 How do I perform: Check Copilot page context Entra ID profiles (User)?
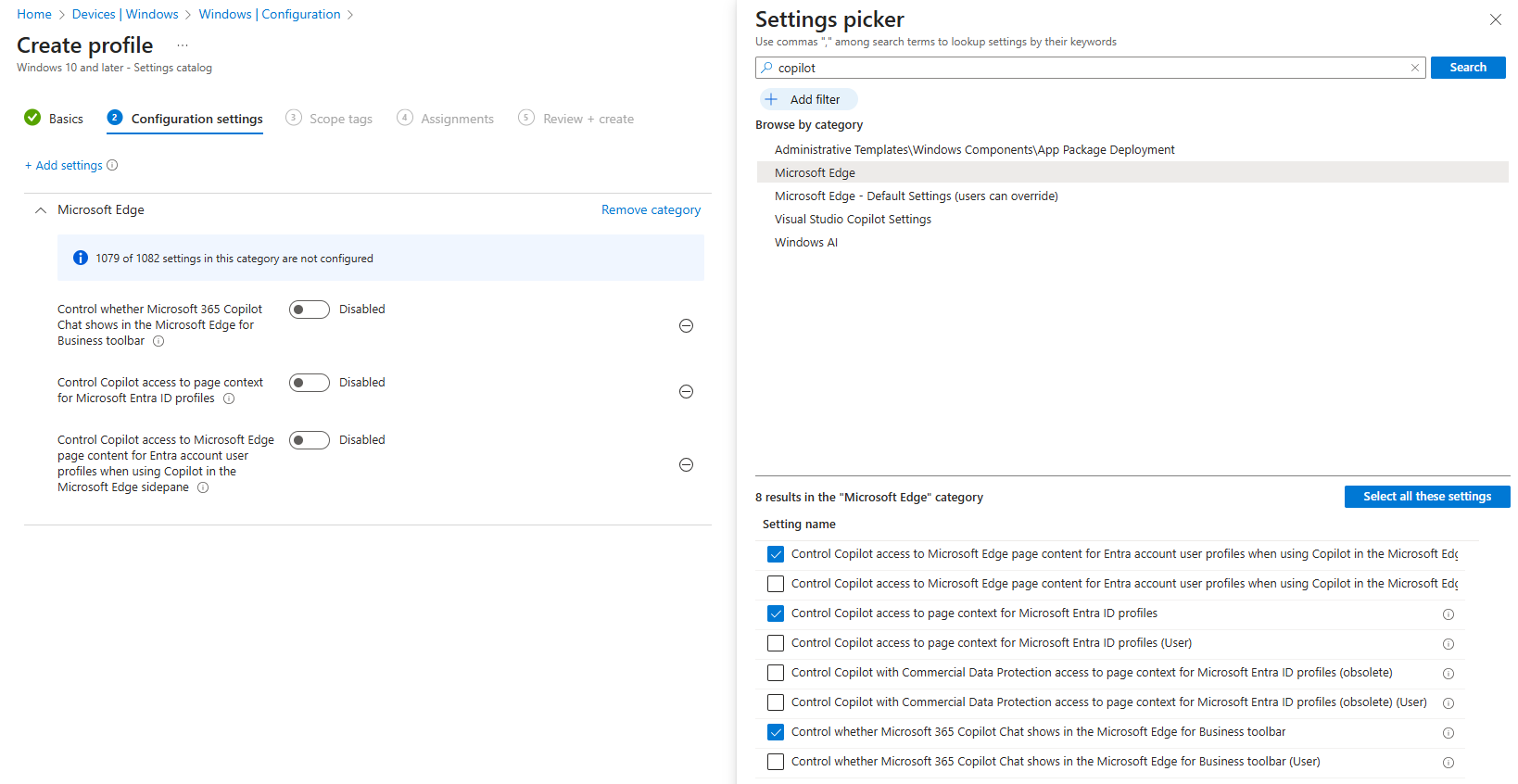(776, 643)
